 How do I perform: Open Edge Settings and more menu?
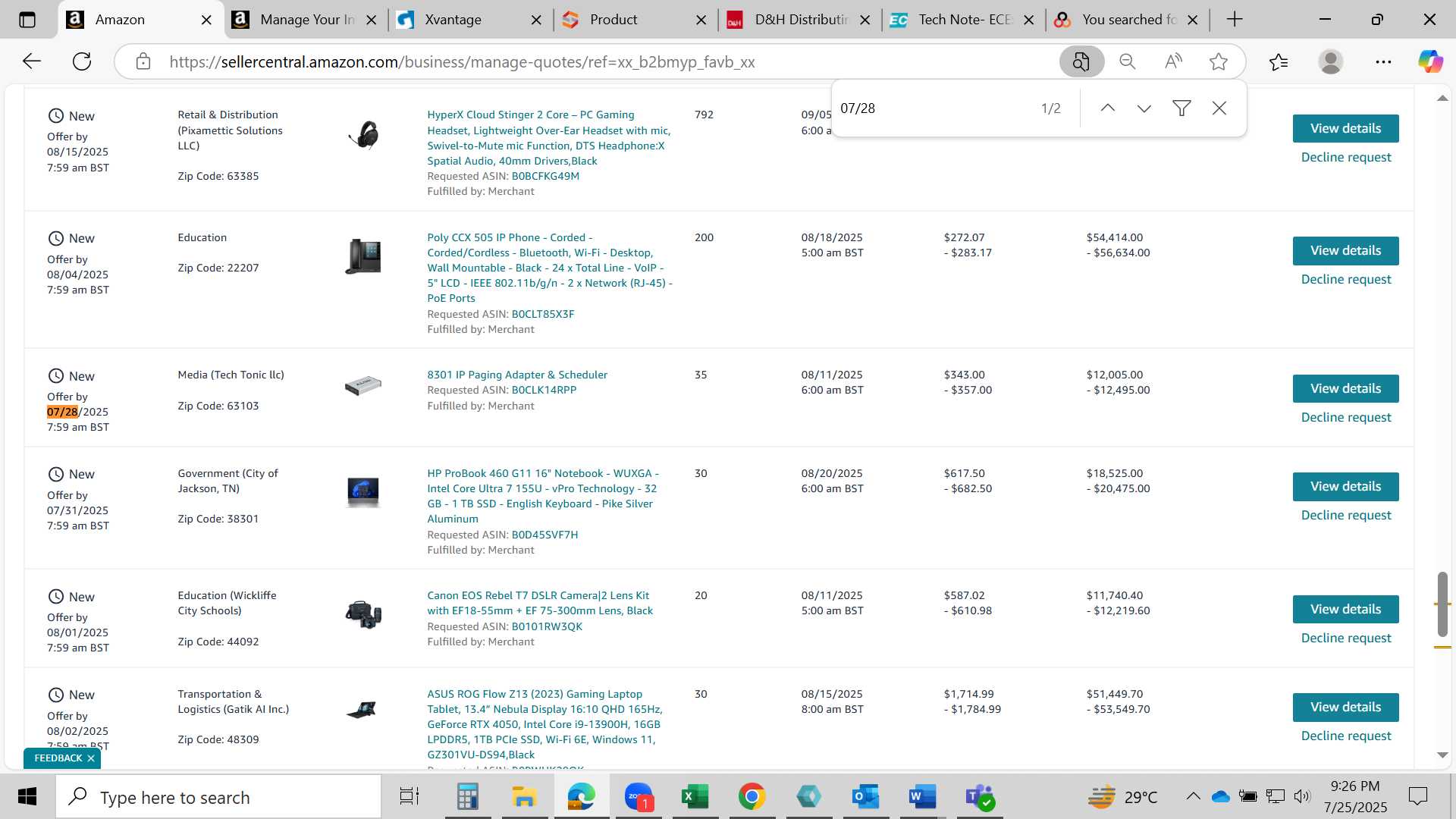pos(1383,61)
